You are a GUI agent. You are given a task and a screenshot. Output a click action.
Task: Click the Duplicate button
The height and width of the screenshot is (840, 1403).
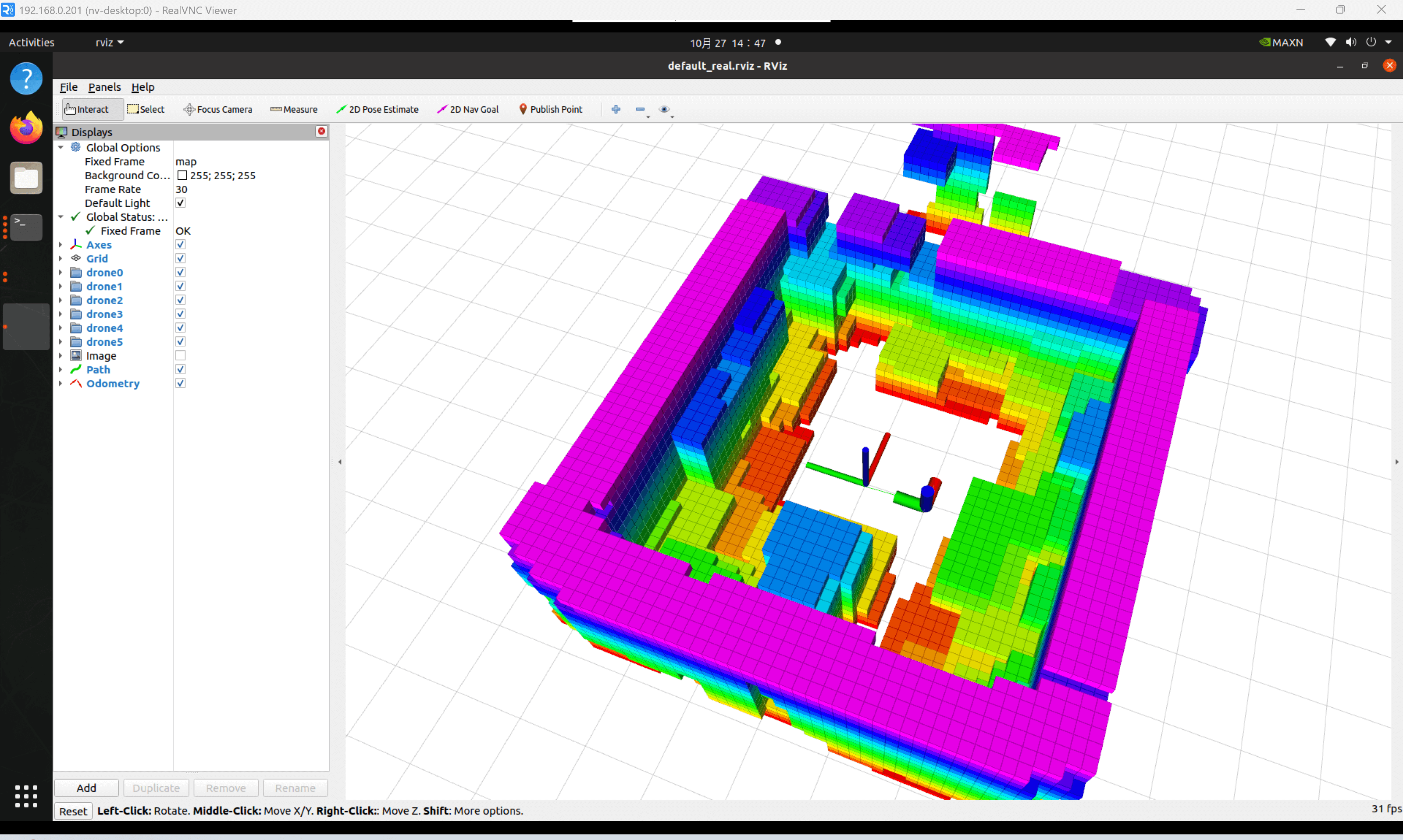pyautogui.click(x=156, y=788)
